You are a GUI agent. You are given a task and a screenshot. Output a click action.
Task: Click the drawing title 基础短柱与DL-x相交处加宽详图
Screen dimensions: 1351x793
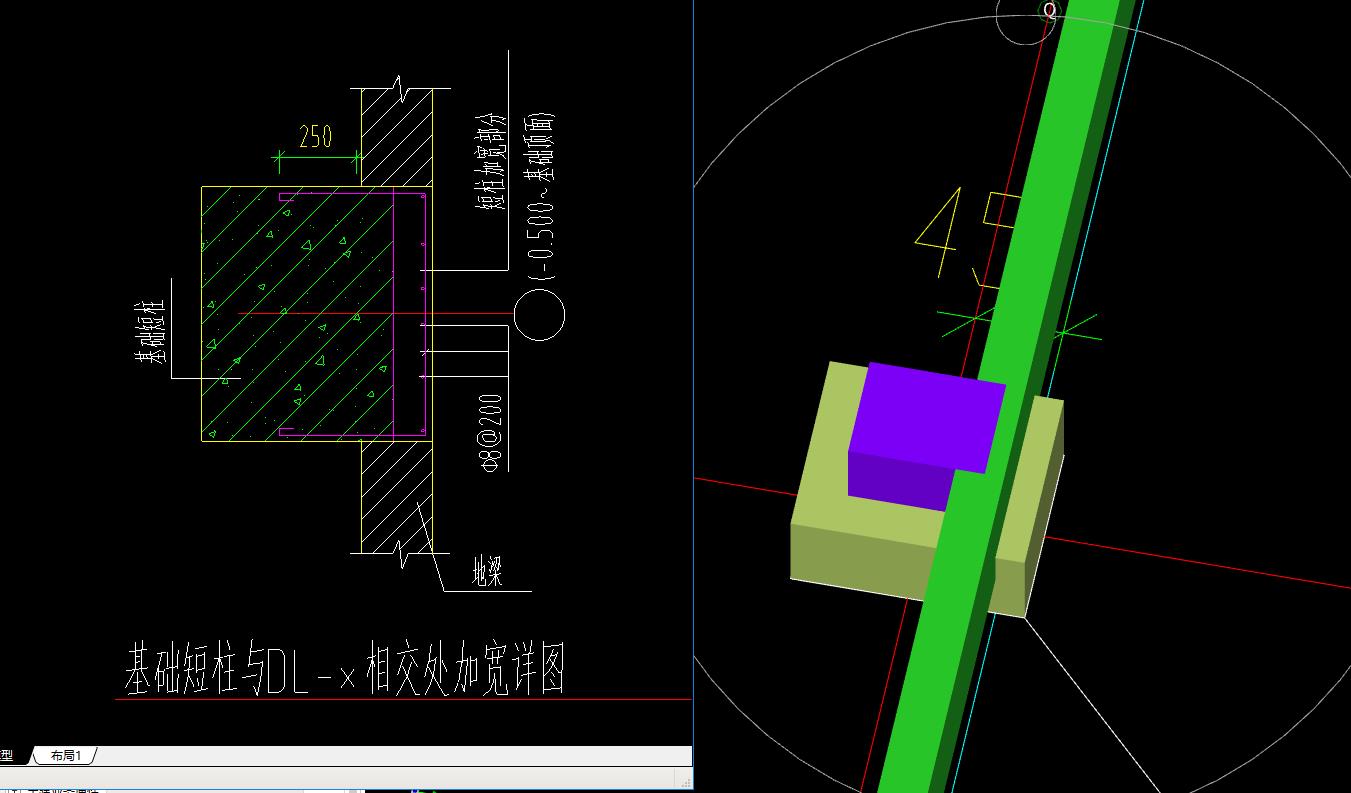pos(344,670)
